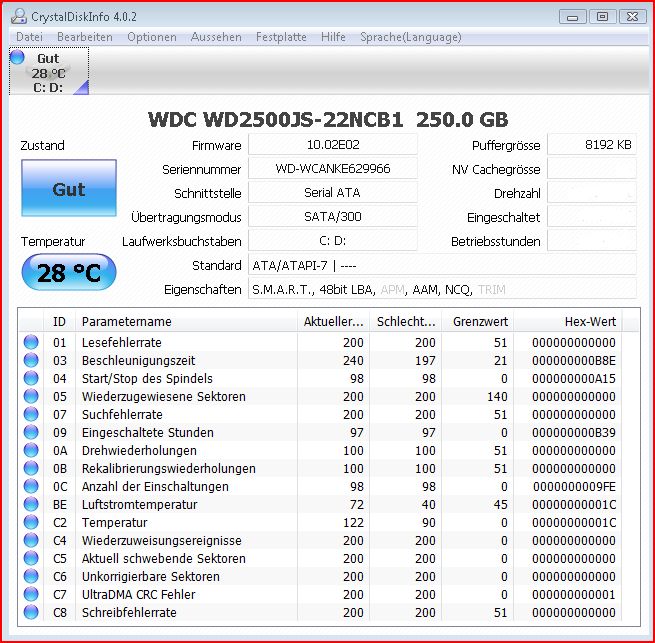Click status icon for Start/Stop des Spindels
The width and height of the screenshot is (655, 643).
click(31, 378)
